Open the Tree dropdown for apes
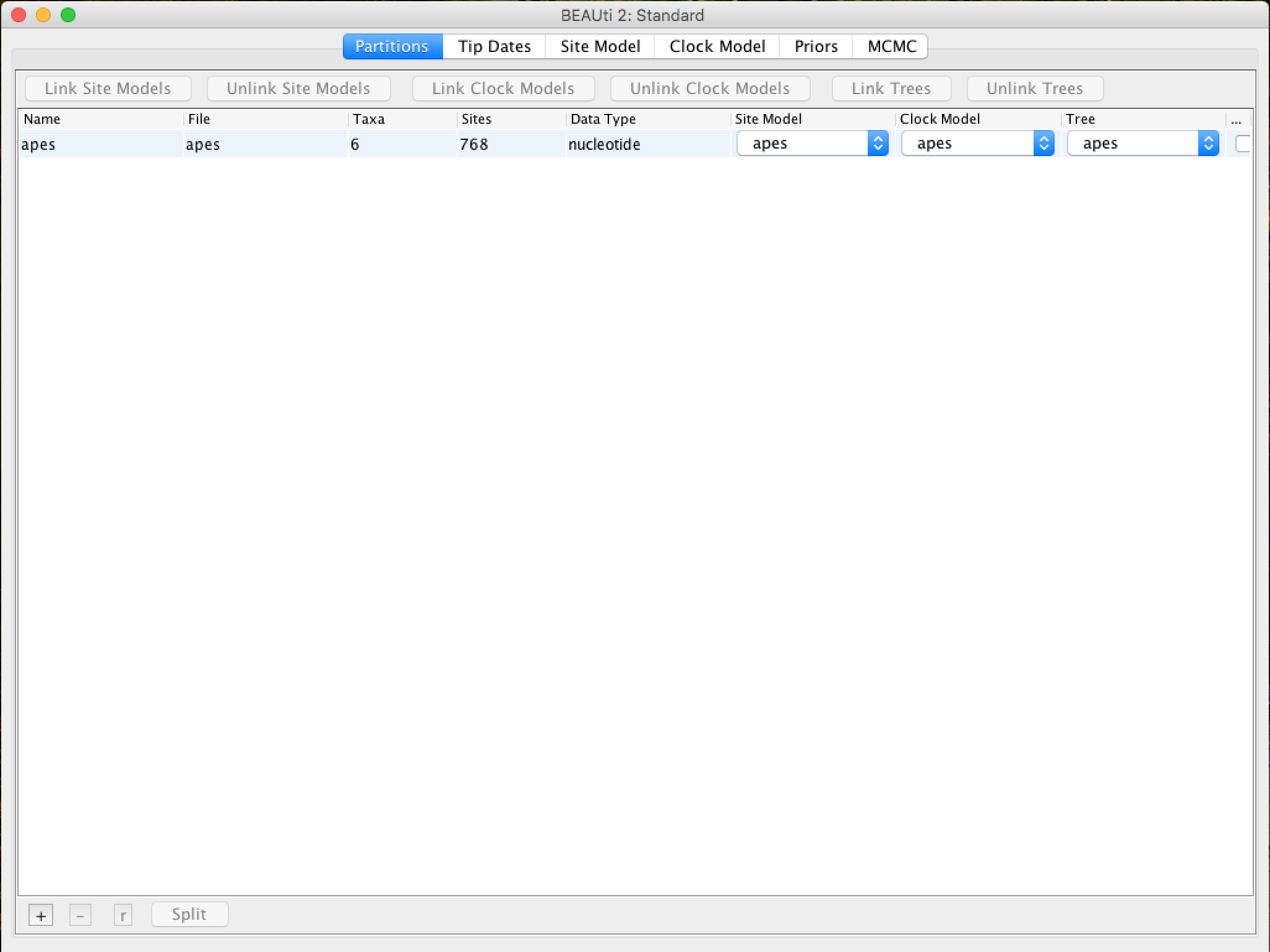The height and width of the screenshot is (952, 1270). pyautogui.click(x=1143, y=144)
